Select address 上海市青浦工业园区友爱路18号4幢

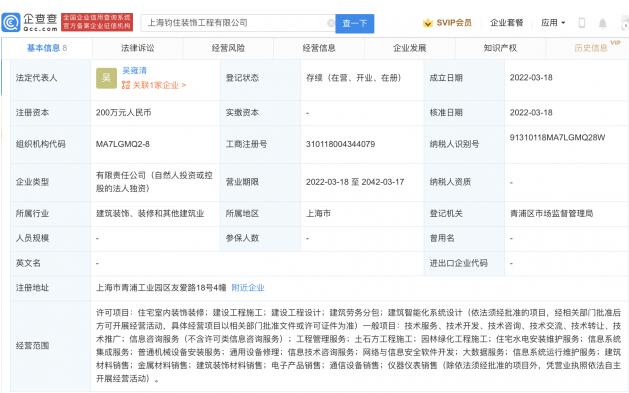(161, 288)
